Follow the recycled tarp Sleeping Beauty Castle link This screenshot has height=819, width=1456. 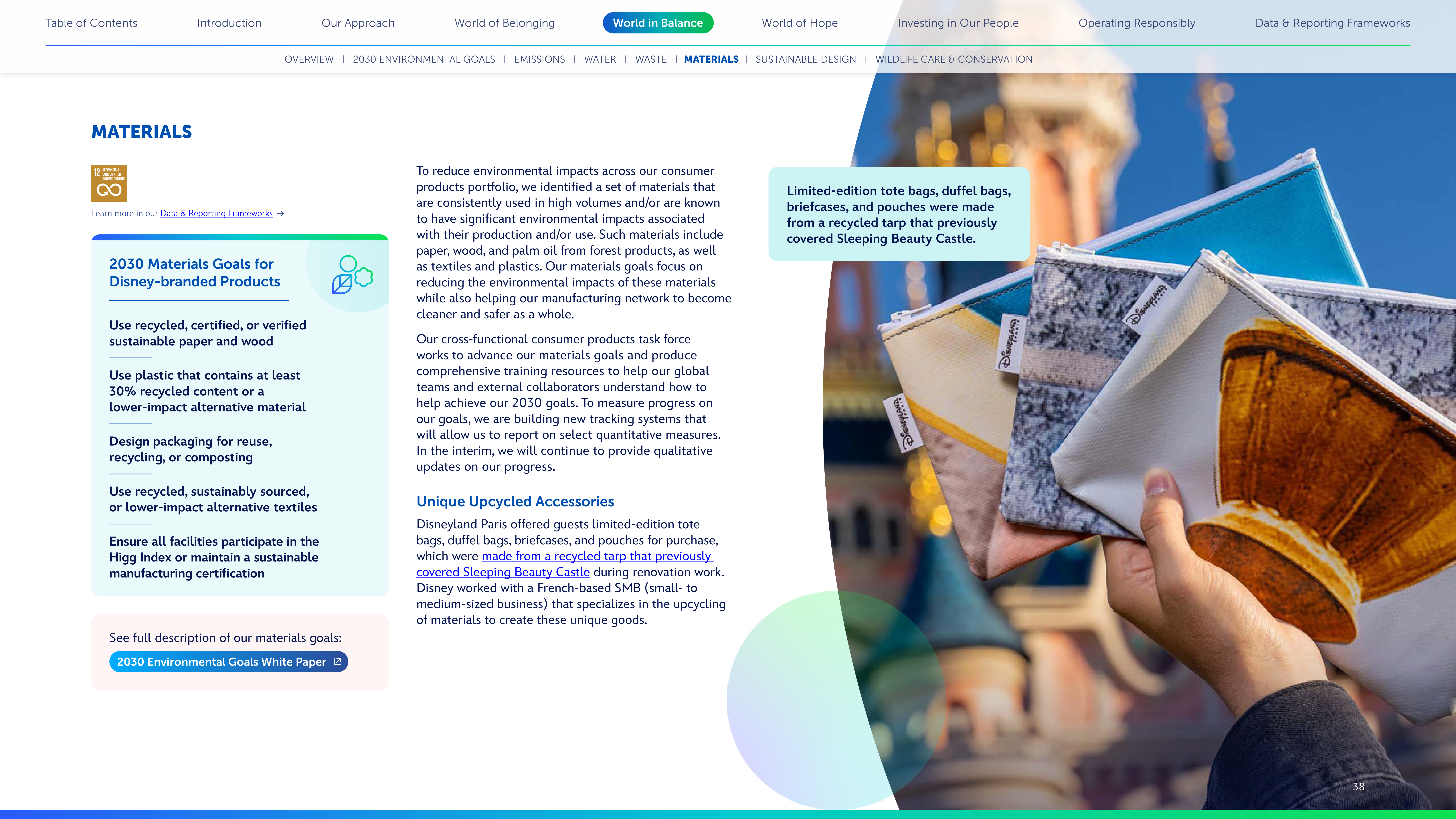point(565,564)
